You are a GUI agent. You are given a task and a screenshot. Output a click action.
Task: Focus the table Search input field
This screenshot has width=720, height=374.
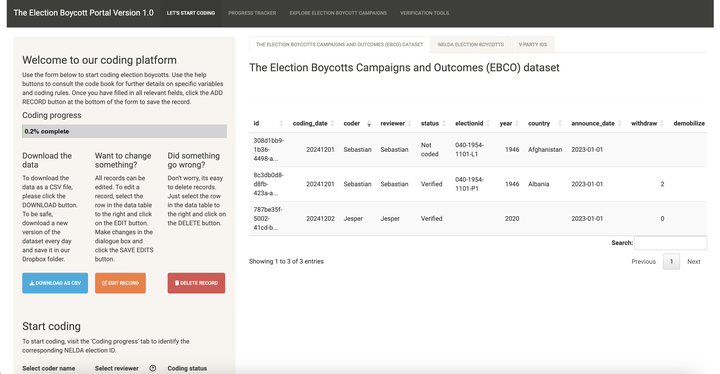670,243
